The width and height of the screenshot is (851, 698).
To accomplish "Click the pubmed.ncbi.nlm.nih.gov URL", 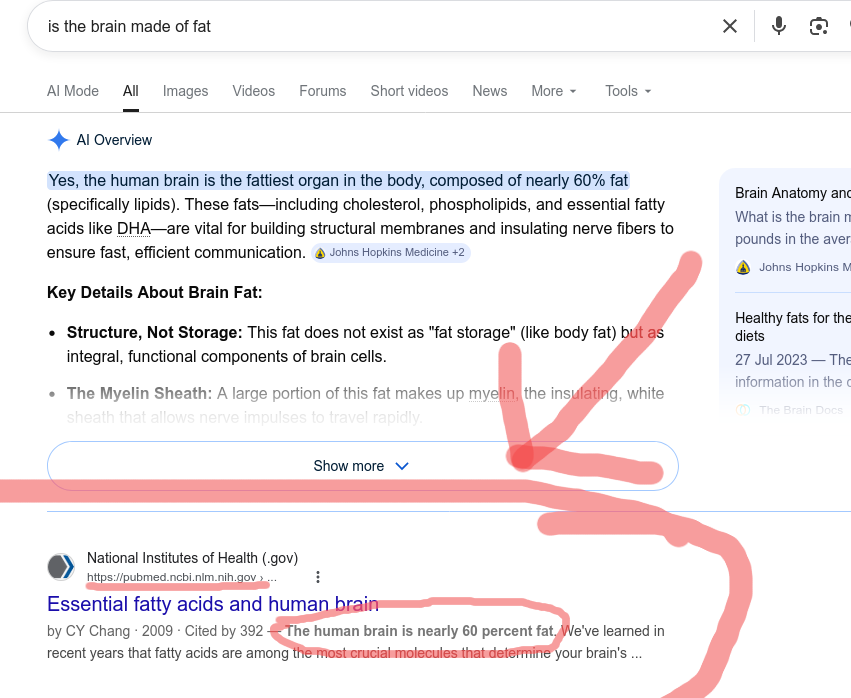I will (181, 577).
